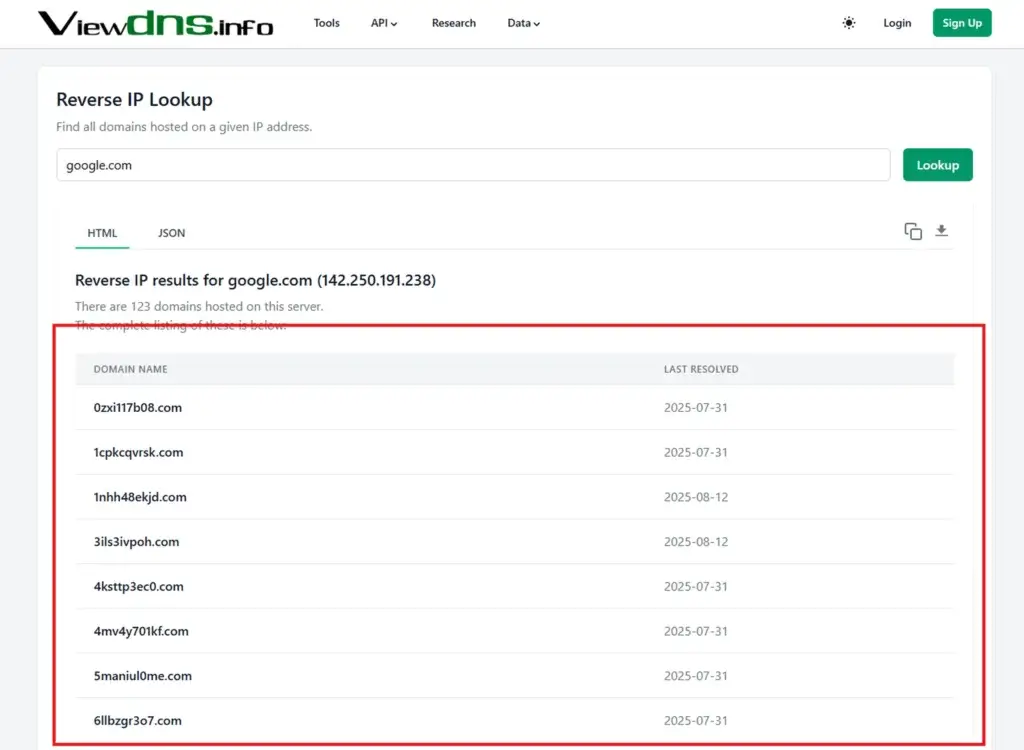This screenshot has width=1024, height=750.
Task: Click the 5maniul0me.com domain entry
Action: click(x=143, y=676)
